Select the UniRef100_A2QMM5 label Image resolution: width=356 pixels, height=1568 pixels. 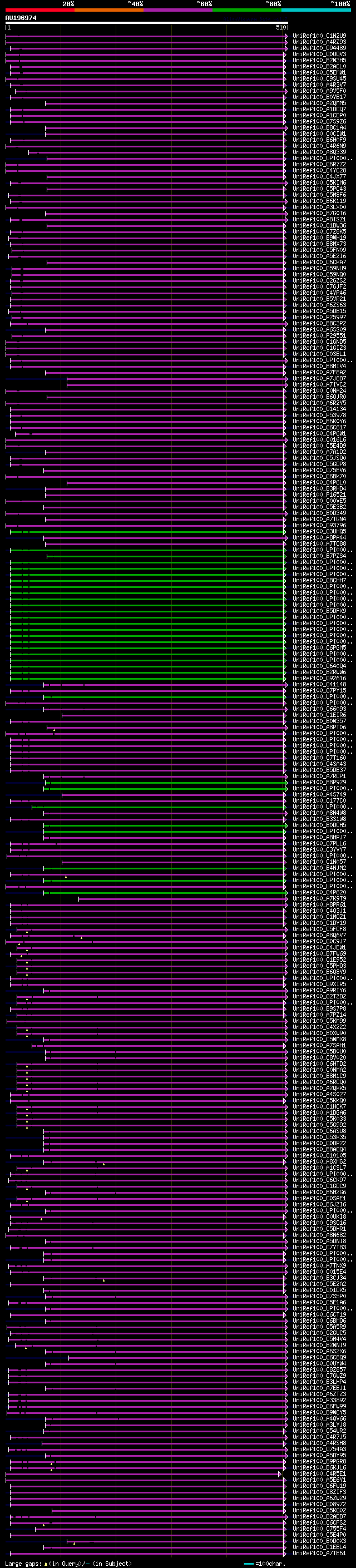(x=319, y=103)
